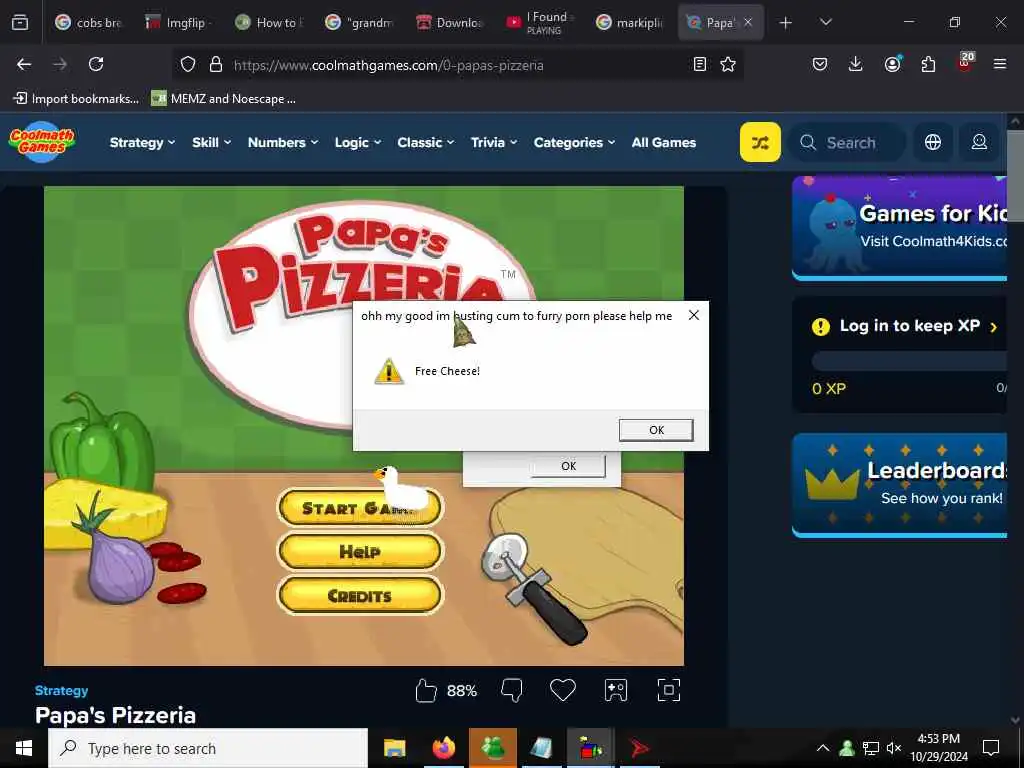Viewport: 1024px width, 768px height.
Task: Enter fullscreen with the expand icon
Action: click(669, 690)
